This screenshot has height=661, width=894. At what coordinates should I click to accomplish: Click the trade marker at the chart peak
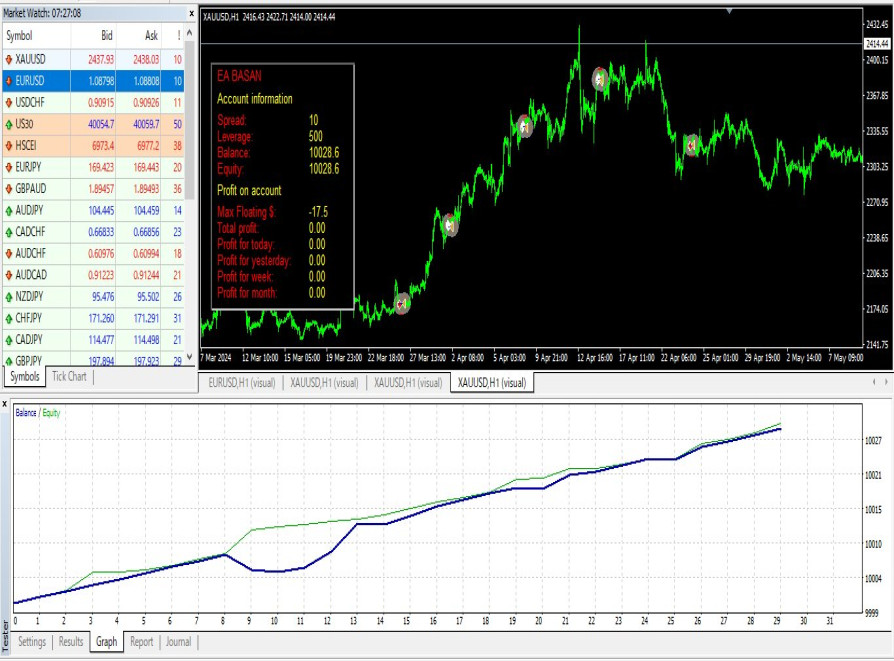tap(600, 79)
